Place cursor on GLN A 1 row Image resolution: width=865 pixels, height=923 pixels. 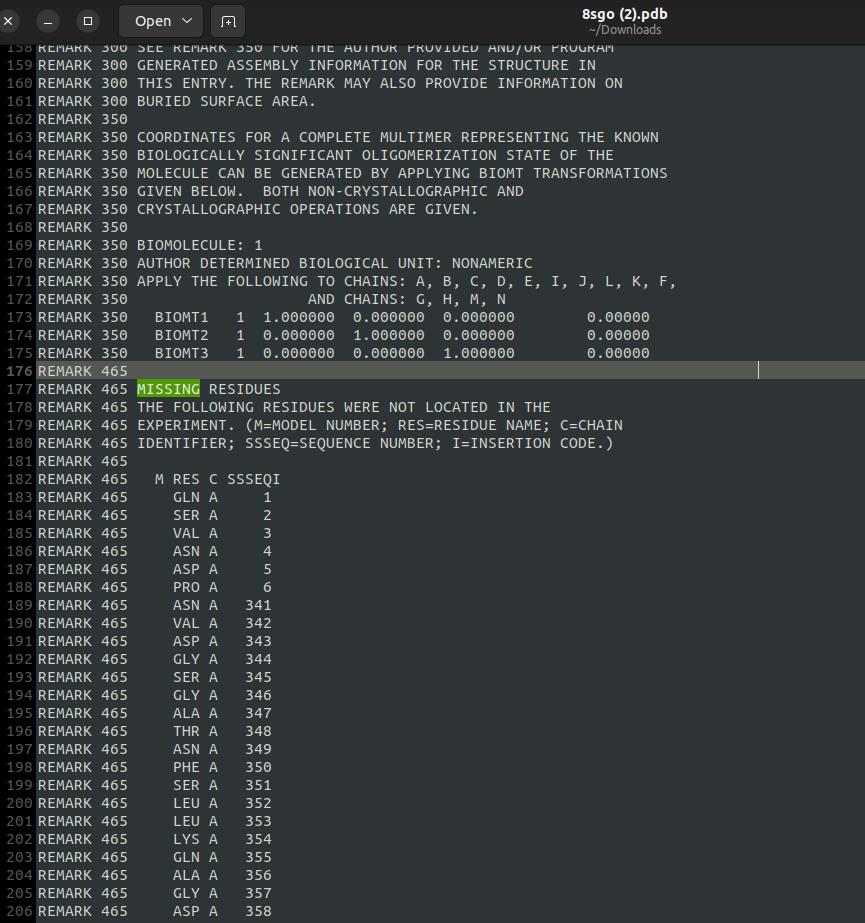(x=220, y=497)
